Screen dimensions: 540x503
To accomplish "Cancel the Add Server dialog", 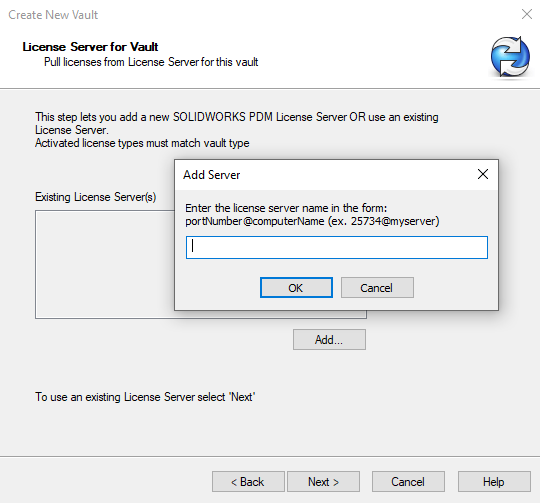I will tap(377, 287).
